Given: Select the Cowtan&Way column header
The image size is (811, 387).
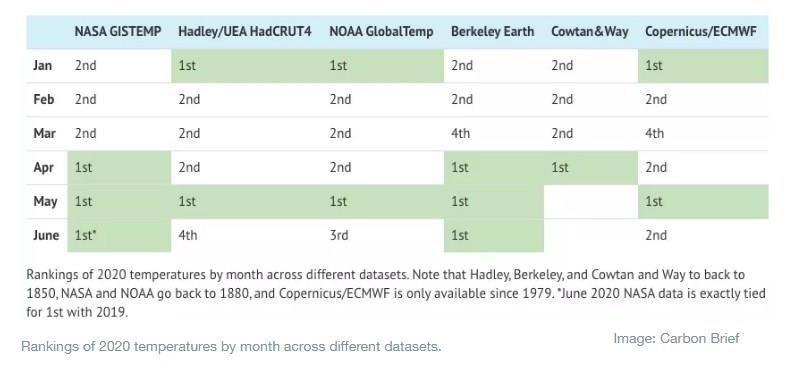Looking at the screenshot, I should 590,32.
